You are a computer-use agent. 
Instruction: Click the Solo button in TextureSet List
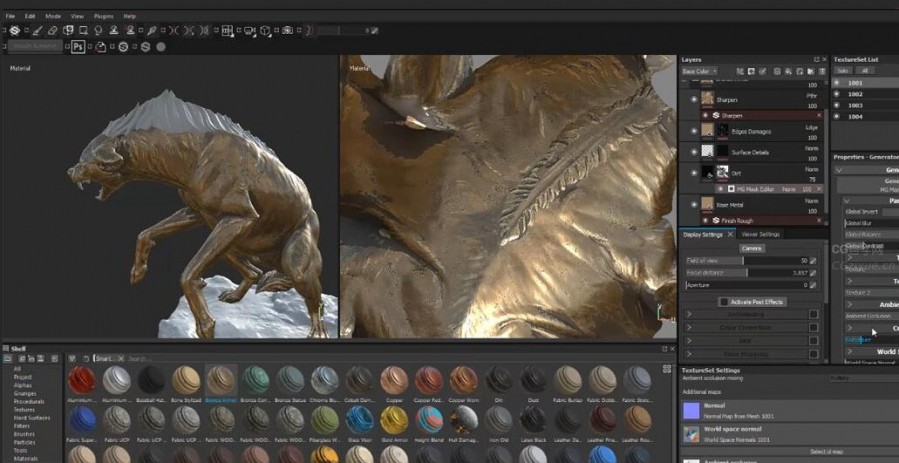point(842,71)
